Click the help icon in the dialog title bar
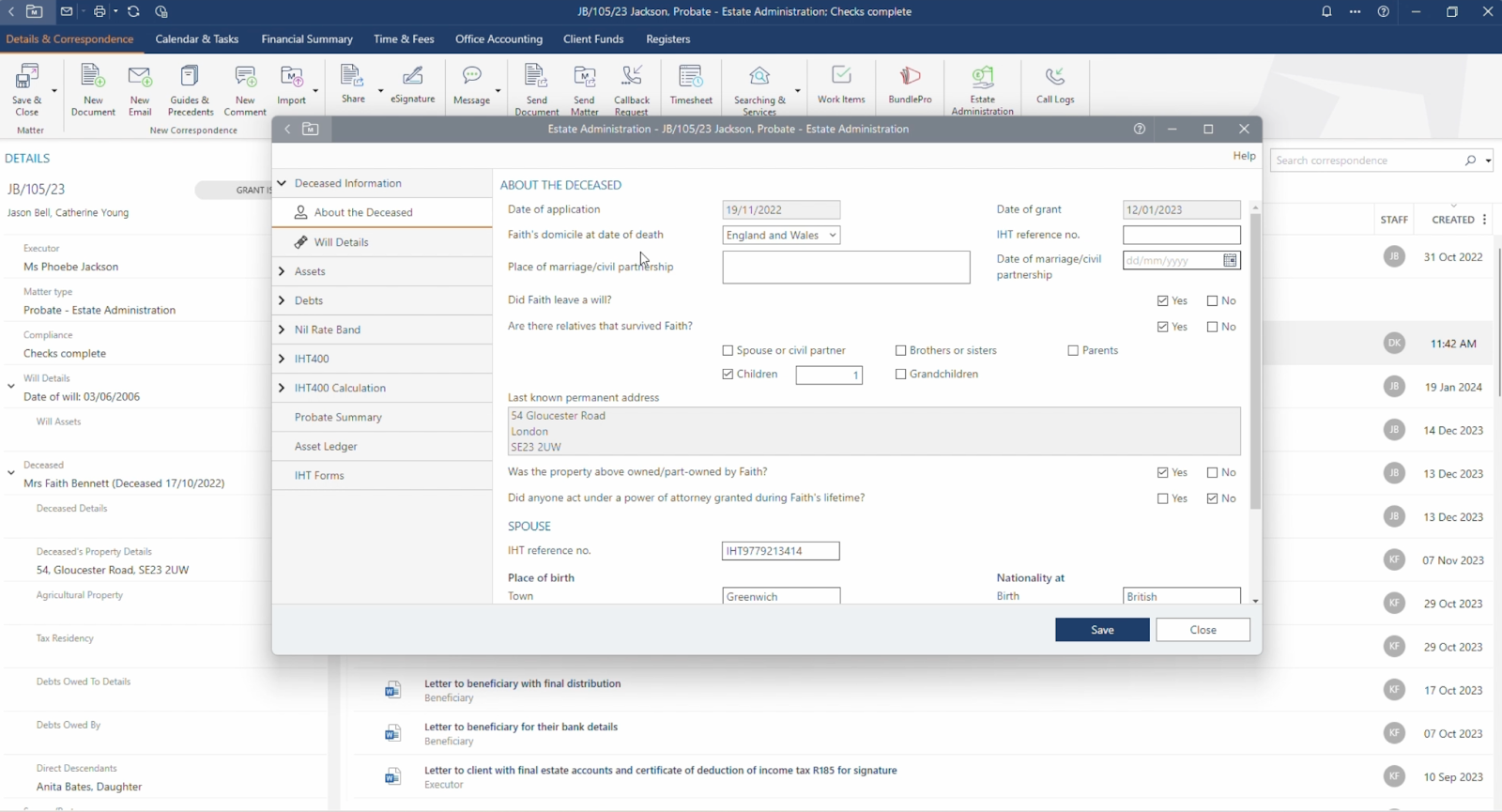 click(x=1140, y=129)
